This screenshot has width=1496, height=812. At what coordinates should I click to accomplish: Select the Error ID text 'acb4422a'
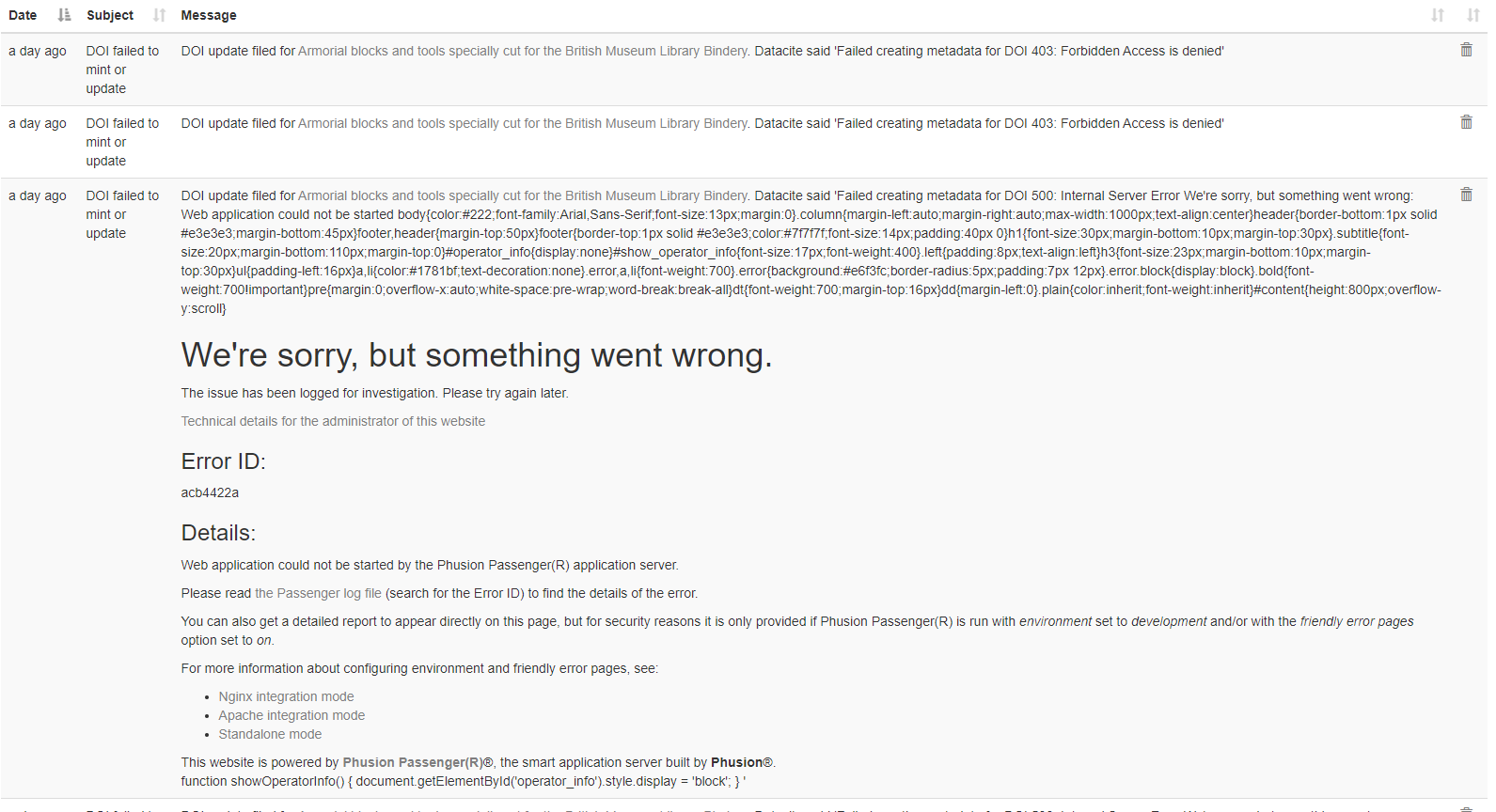point(210,492)
